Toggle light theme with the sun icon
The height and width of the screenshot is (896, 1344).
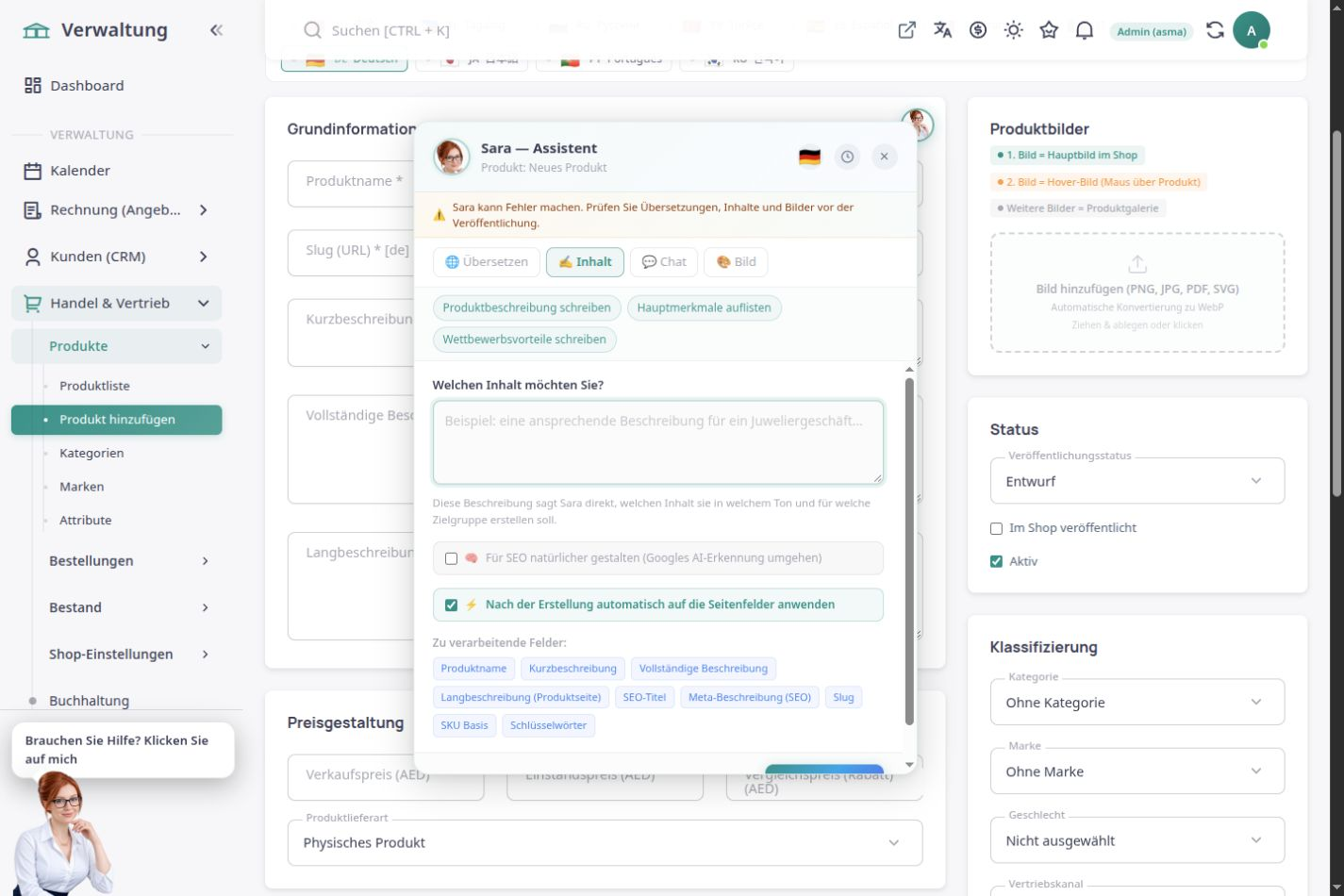1014,30
